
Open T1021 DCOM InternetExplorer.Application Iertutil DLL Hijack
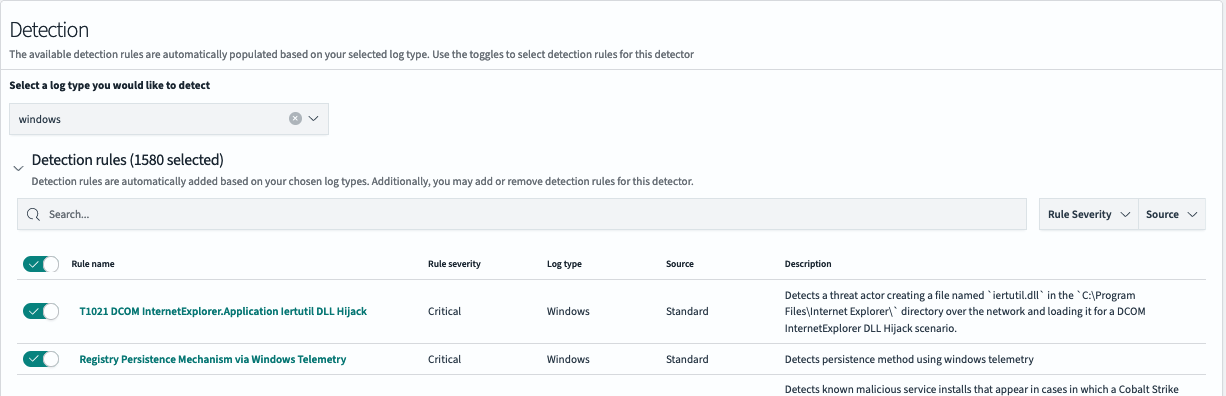pyautogui.click(x=223, y=311)
